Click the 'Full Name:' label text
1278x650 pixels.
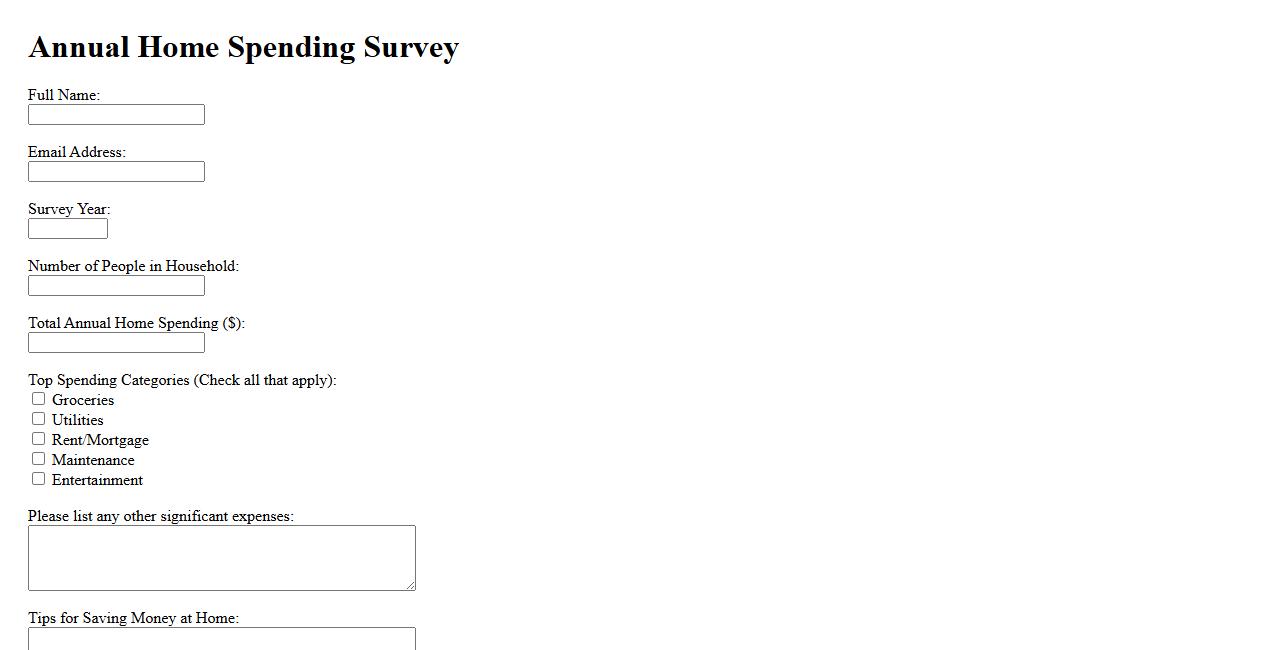click(x=64, y=95)
